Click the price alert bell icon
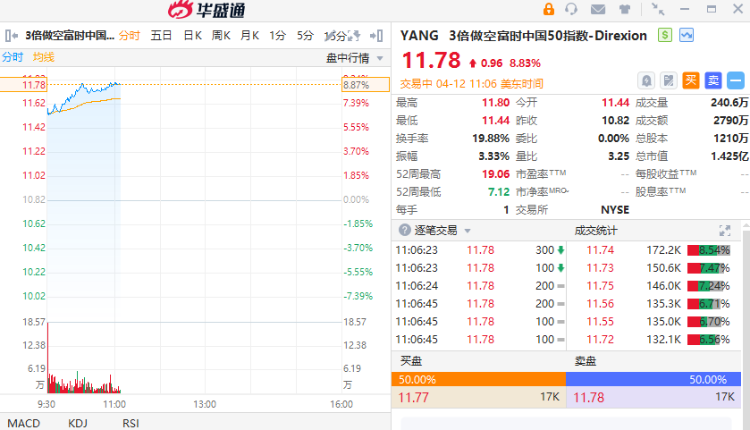The height and width of the screenshot is (430, 750). (x=646, y=80)
